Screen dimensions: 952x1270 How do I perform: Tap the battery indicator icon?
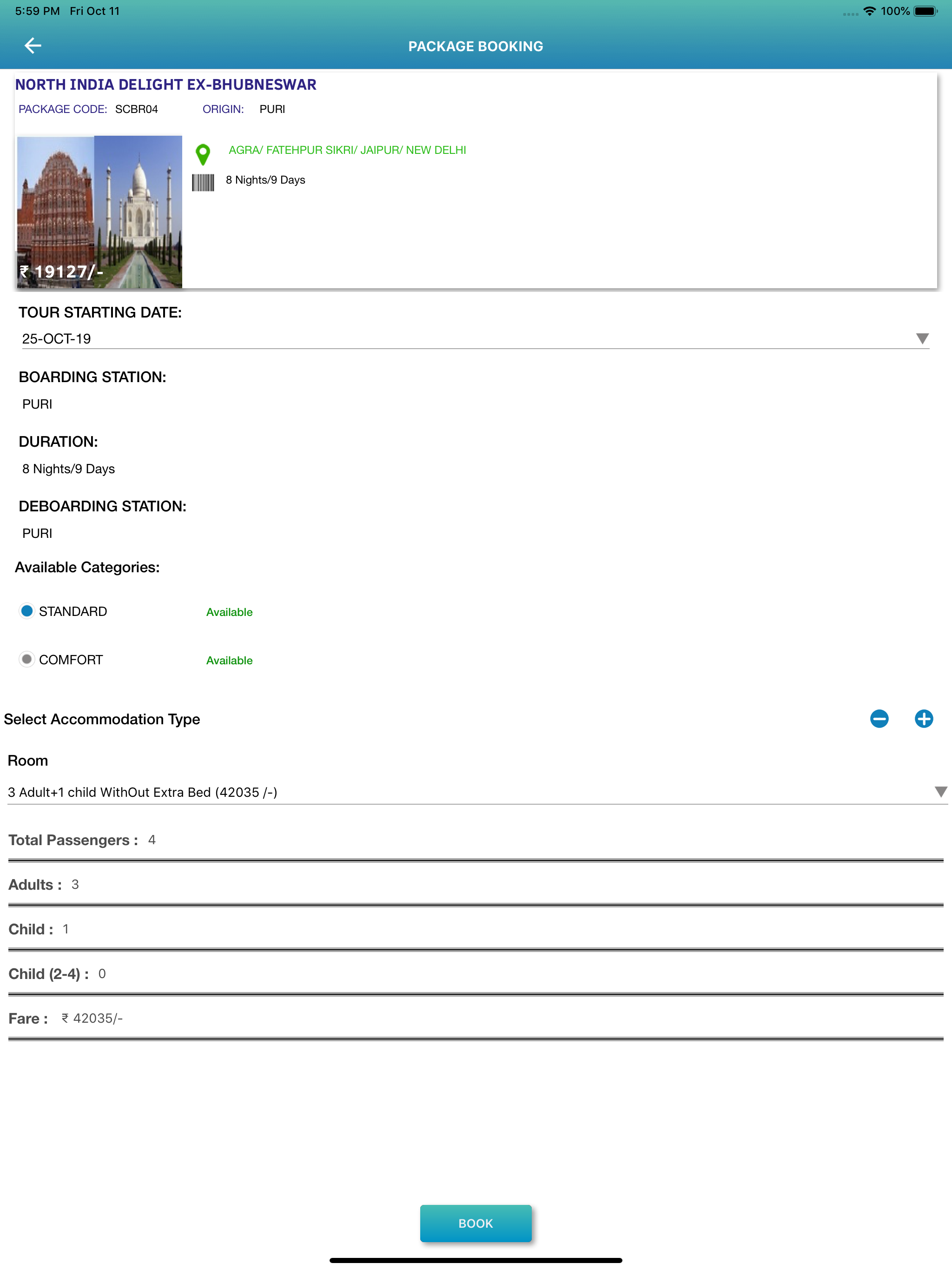[926, 11]
